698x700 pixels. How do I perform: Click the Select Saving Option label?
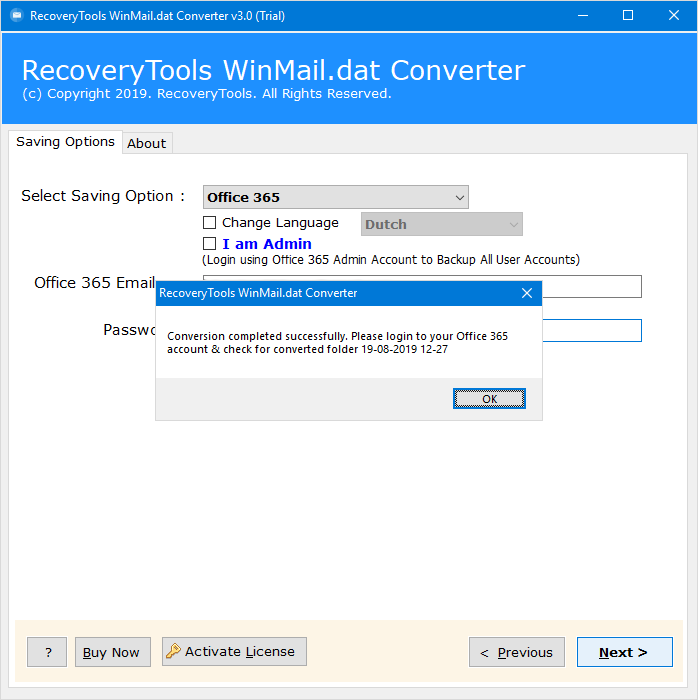[103, 196]
